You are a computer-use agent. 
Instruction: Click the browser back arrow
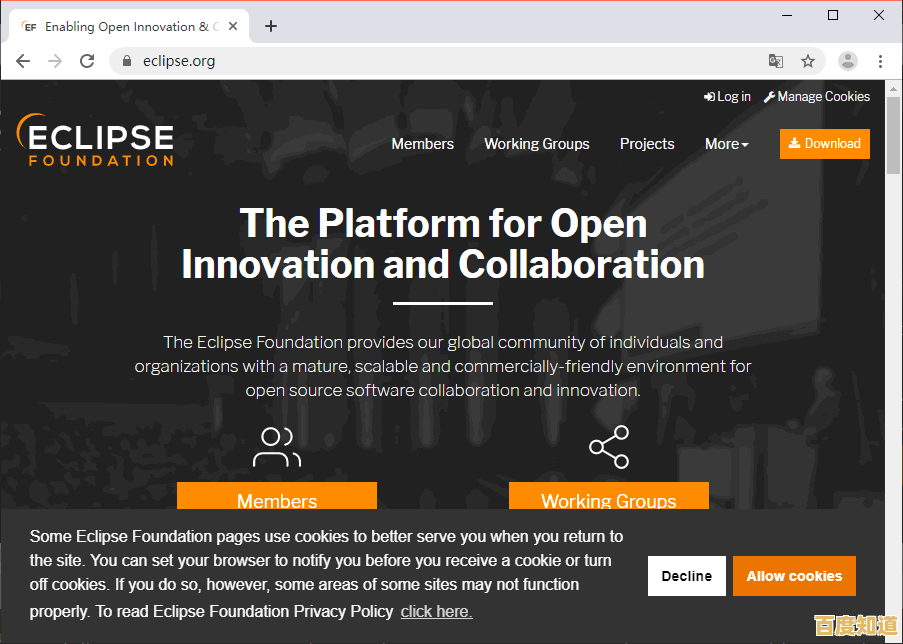coord(23,61)
